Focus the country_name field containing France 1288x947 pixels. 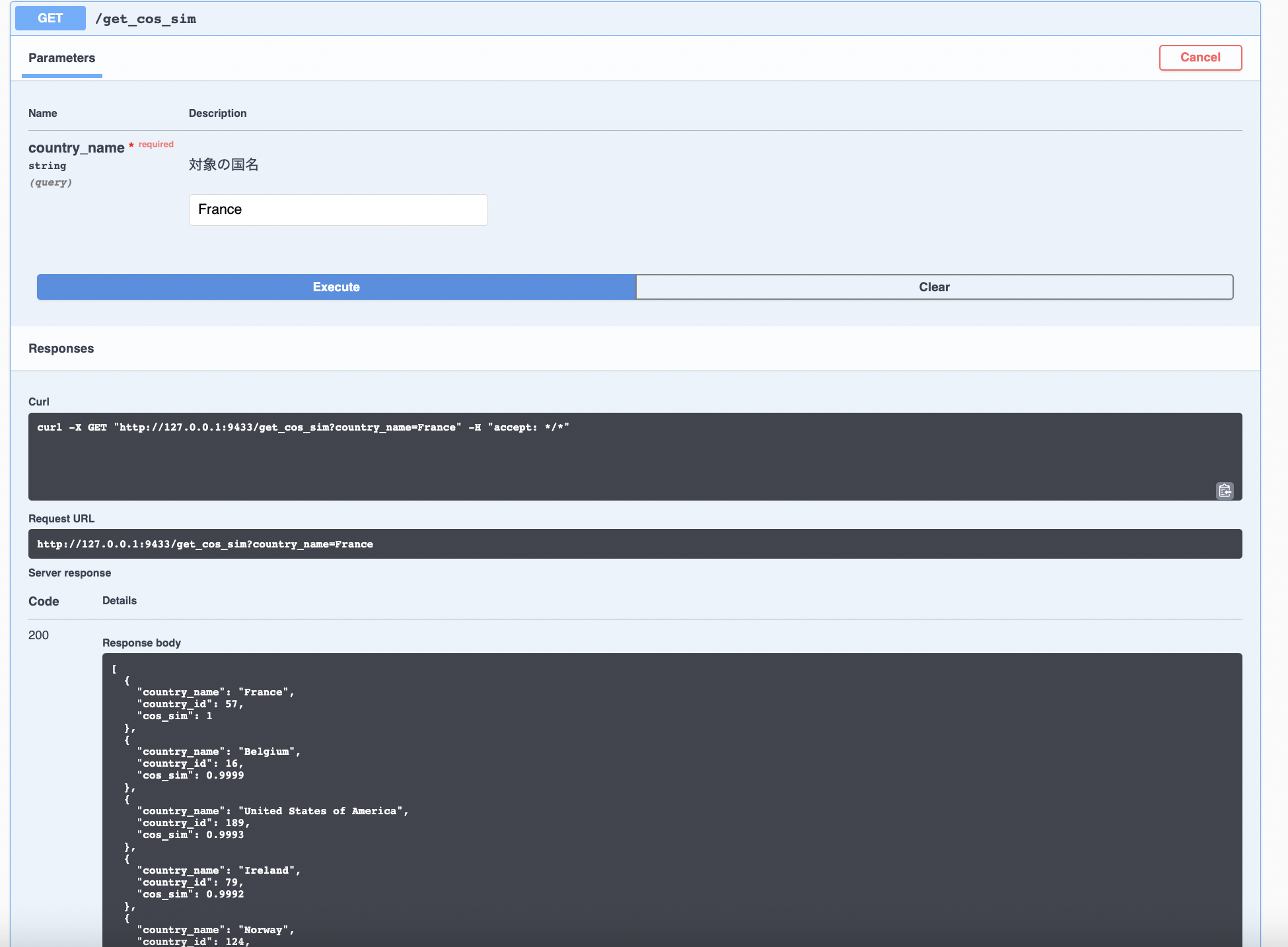pos(338,210)
